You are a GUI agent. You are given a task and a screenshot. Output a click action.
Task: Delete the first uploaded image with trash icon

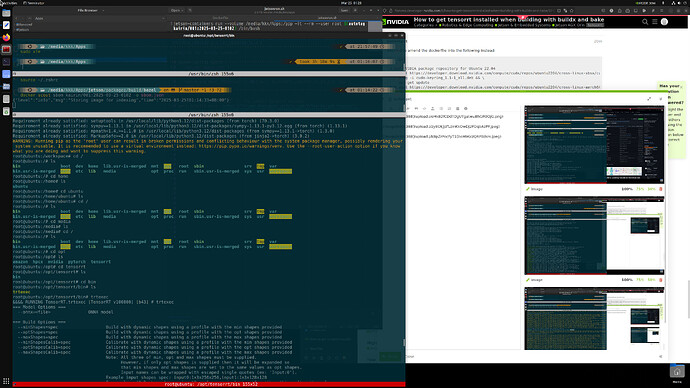click(x=661, y=189)
